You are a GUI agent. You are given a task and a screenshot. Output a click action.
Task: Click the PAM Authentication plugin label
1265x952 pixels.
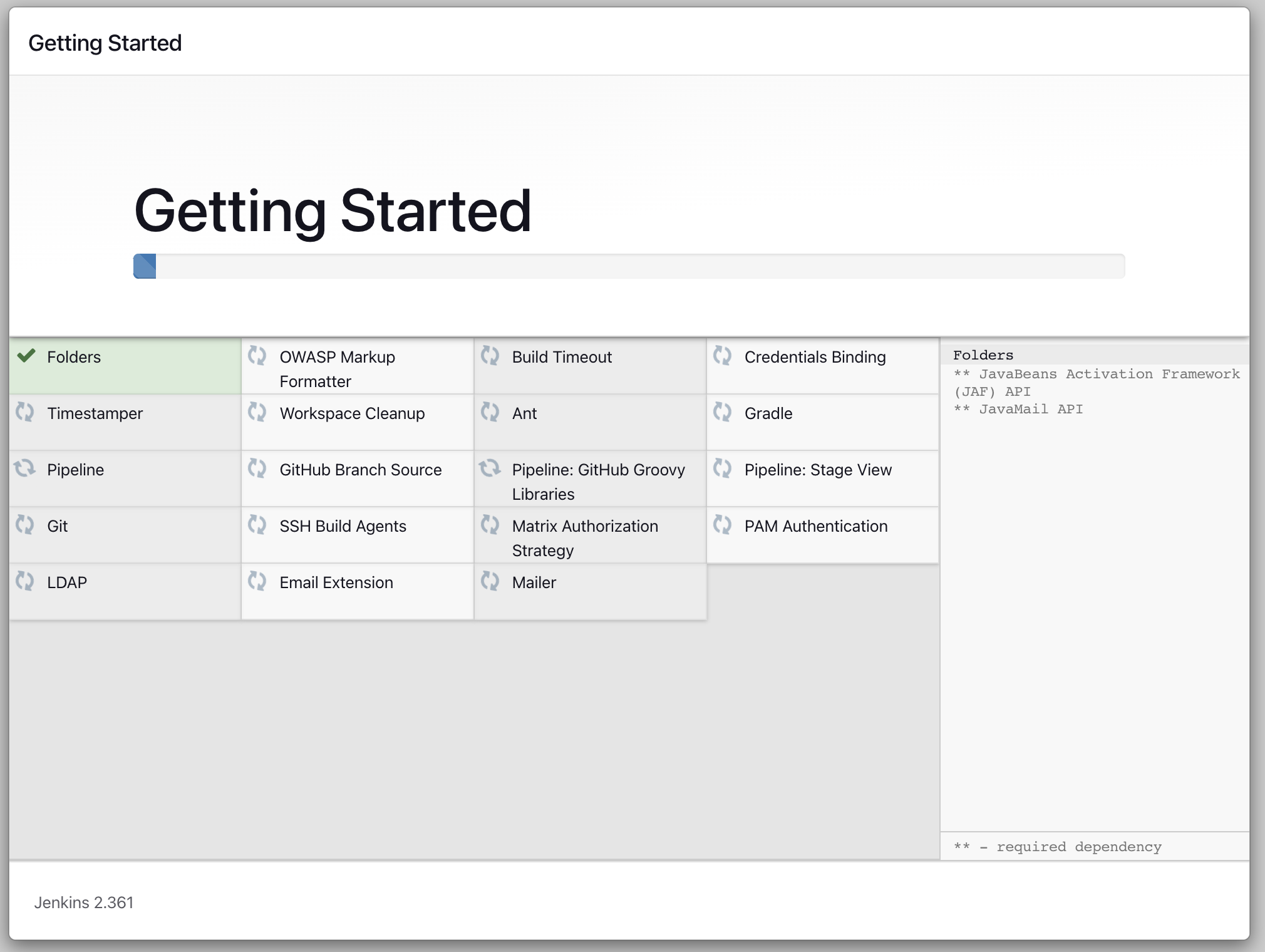click(x=815, y=526)
